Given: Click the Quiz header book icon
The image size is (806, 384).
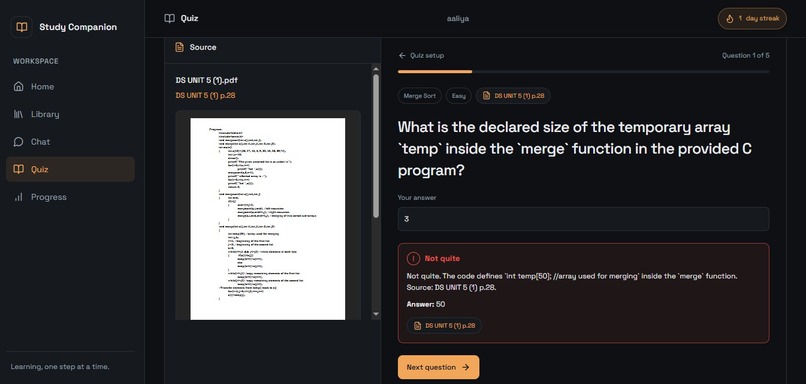Looking at the screenshot, I should pyautogui.click(x=169, y=19).
